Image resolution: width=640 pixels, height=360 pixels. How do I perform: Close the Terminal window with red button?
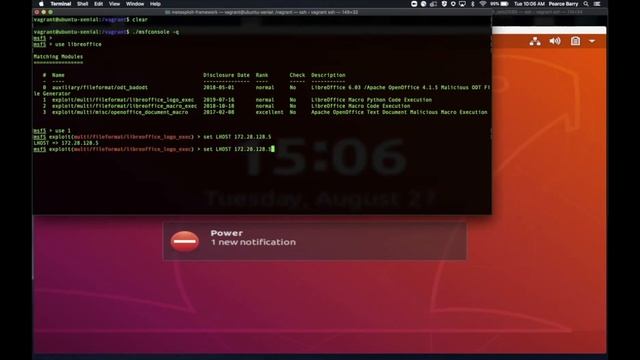point(37,12)
